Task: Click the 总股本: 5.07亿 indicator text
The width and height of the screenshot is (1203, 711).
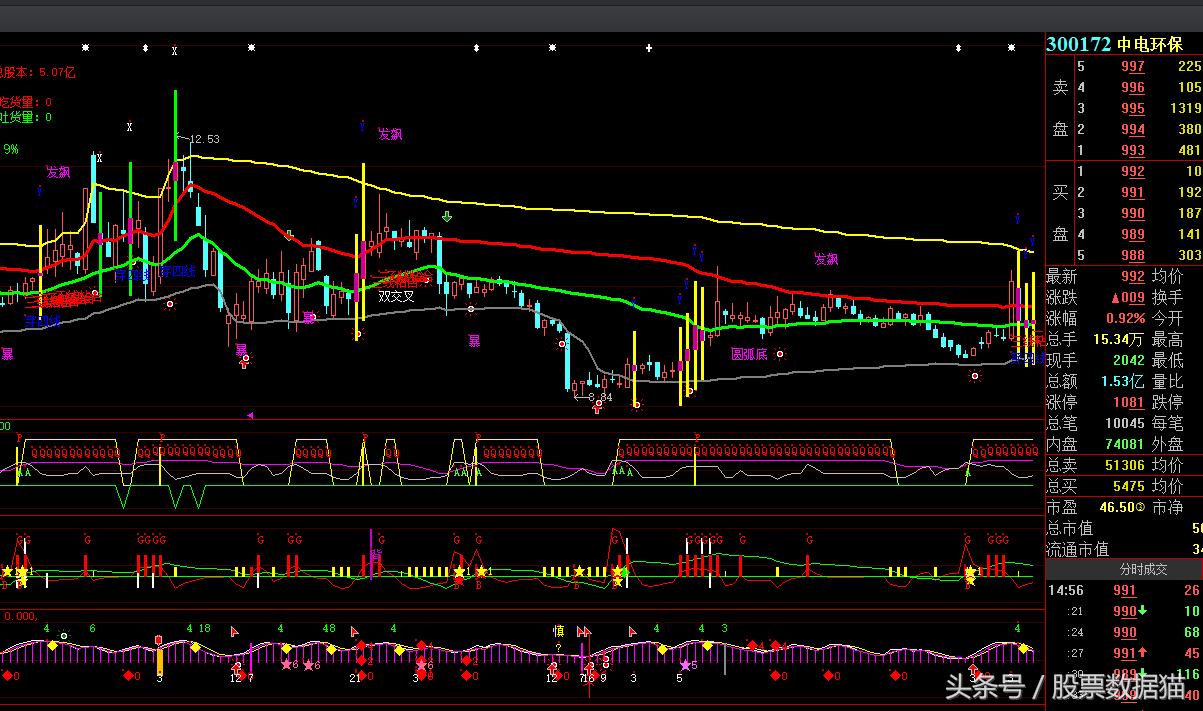Action: [38, 72]
